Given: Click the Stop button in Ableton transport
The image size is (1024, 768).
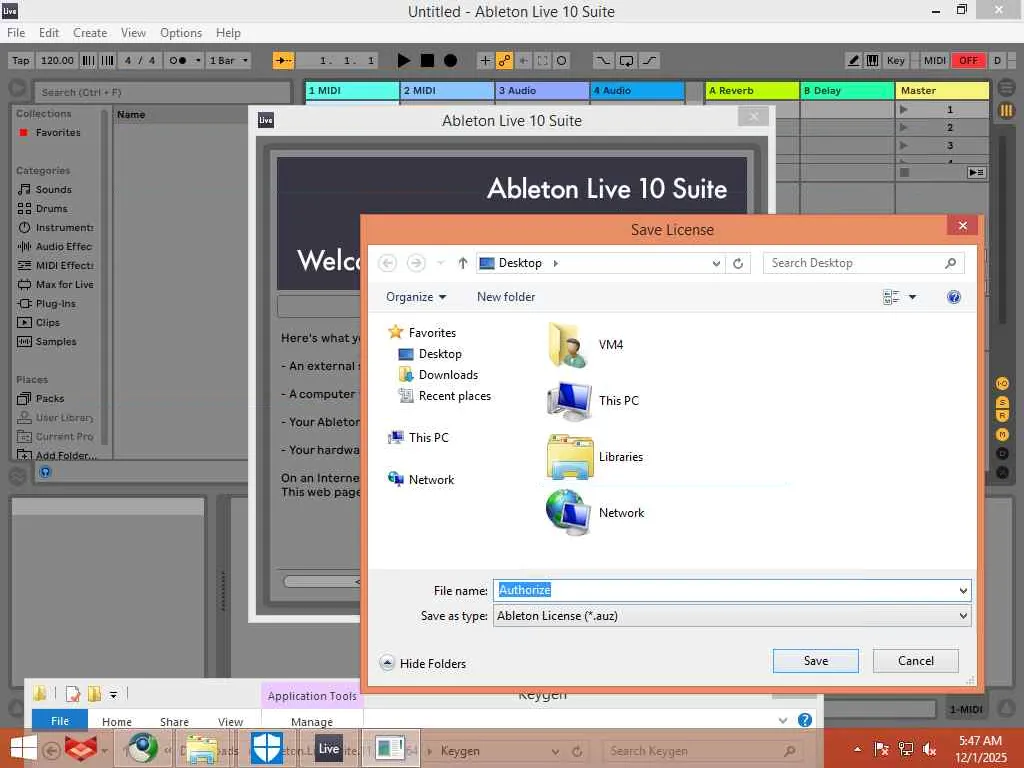Looking at the screenshot, I should [427, 60].
